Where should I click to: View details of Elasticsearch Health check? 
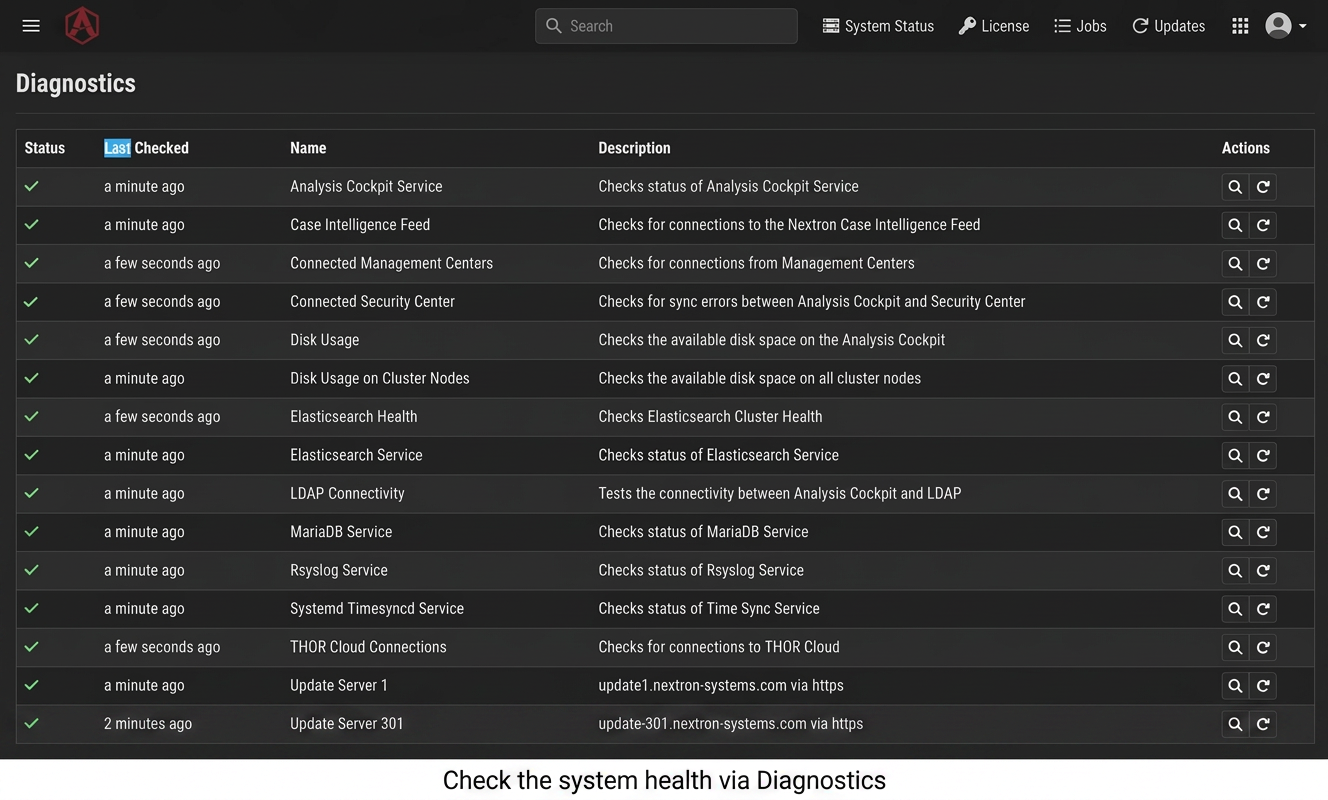click(x=1235, y=417)
